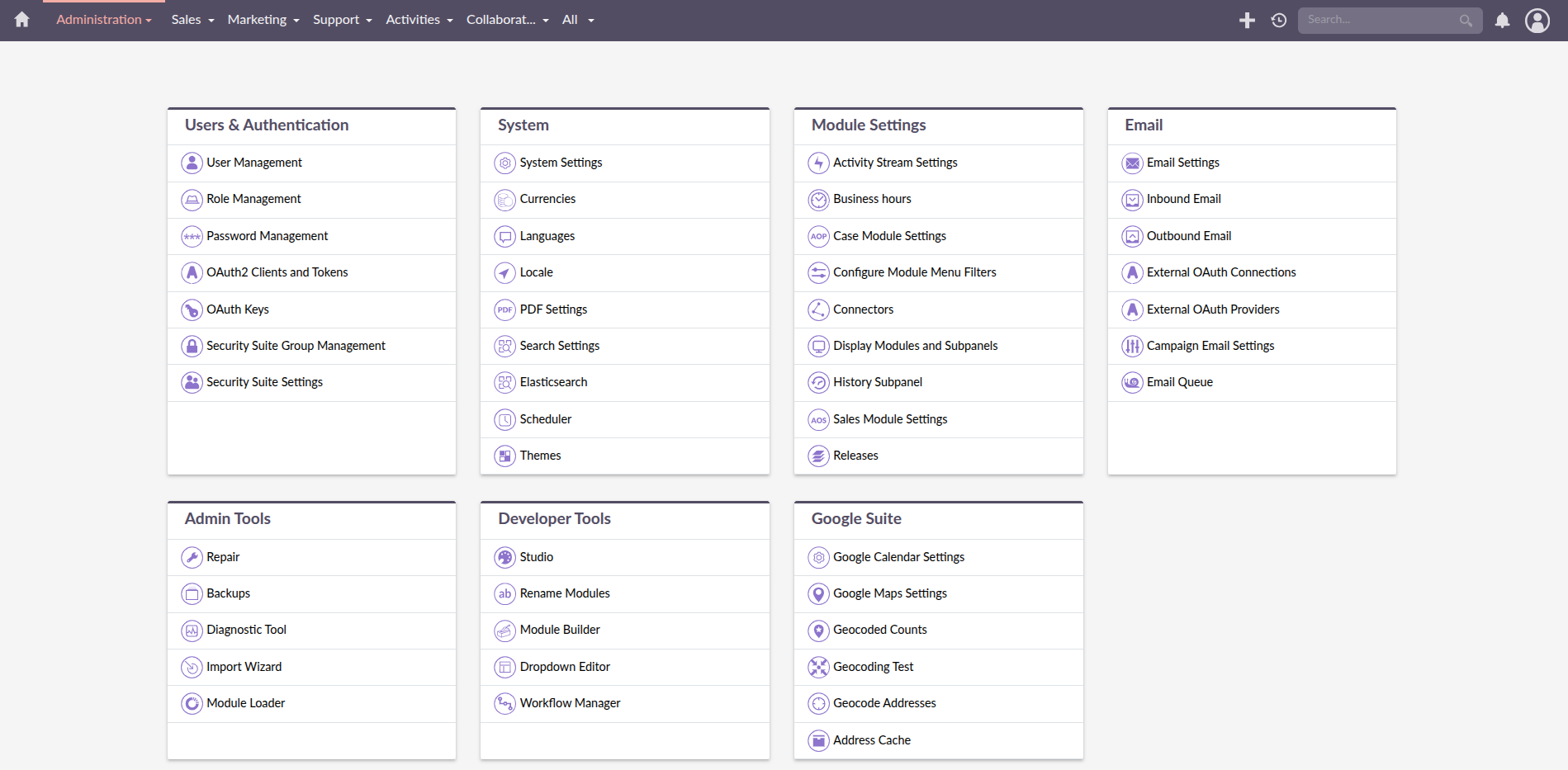The height and width of the screenshot is (770, 1568).
Task: Open Role Management link
Action: coord(253,199)
